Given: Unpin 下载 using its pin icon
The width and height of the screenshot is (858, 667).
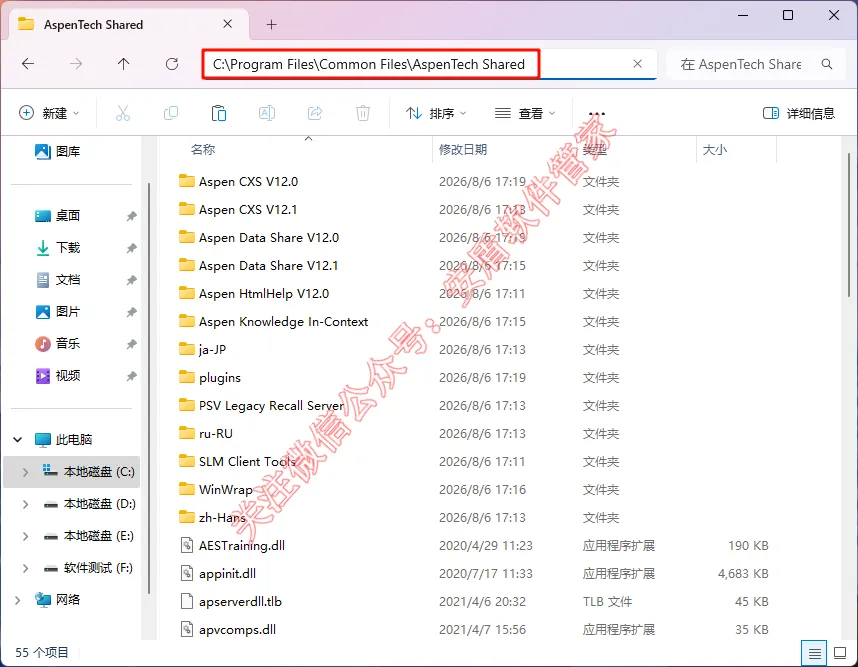Looking at the screenshot, I should tap(131, 248).
